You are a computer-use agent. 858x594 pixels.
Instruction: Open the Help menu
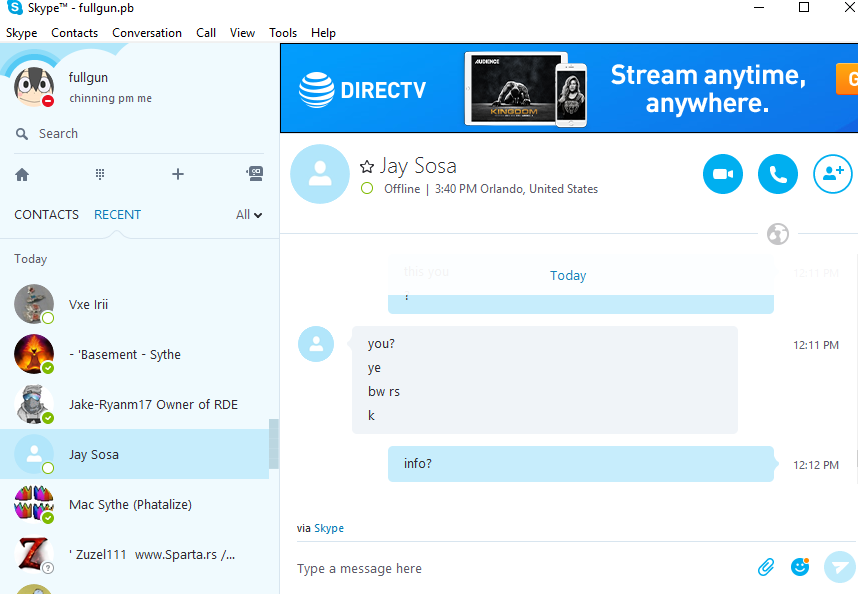tap(323, 33)
